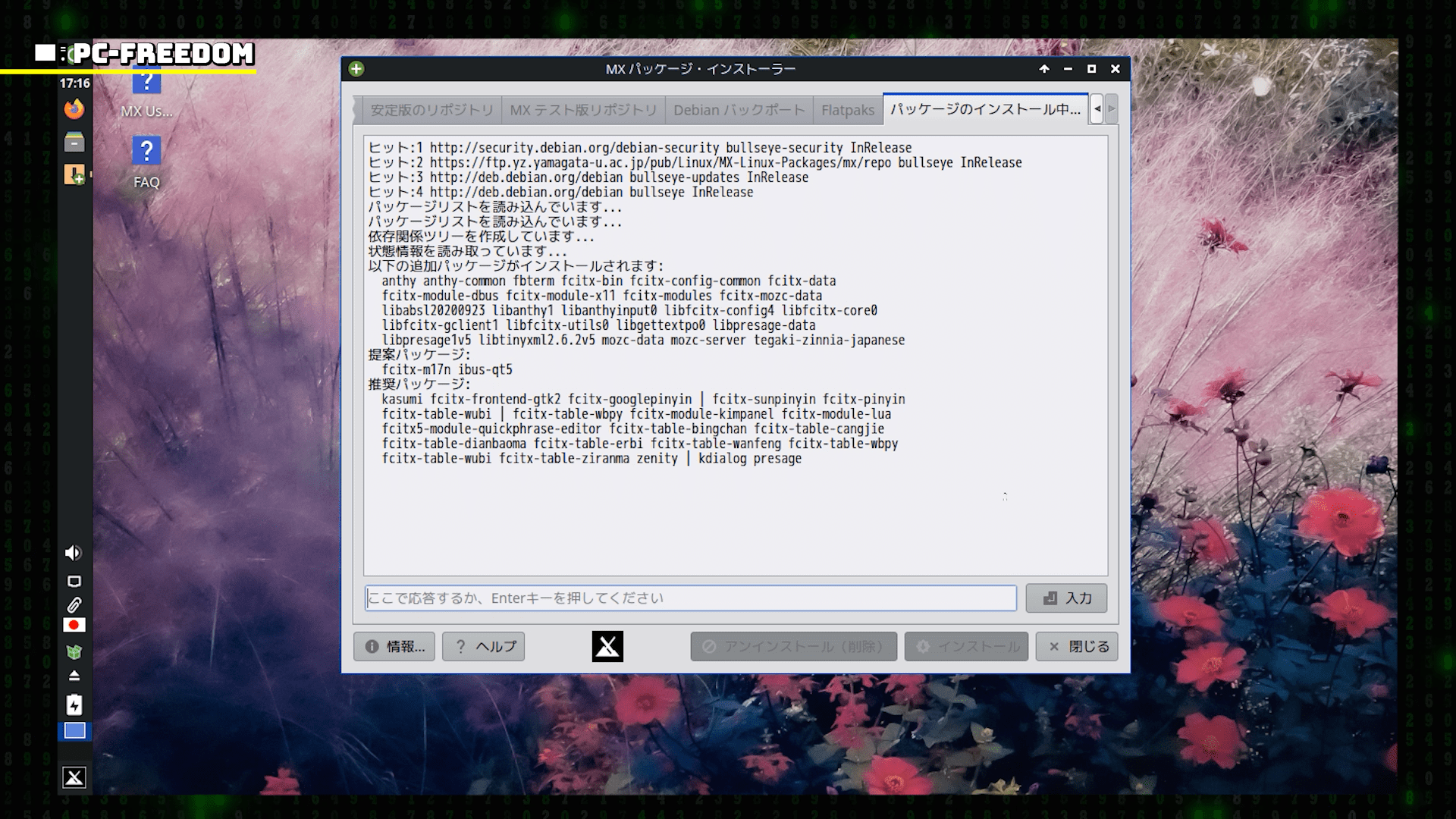Open the battery power manager icon
The width and height of the screenshot is (1456, 819).
click(74, 705)
